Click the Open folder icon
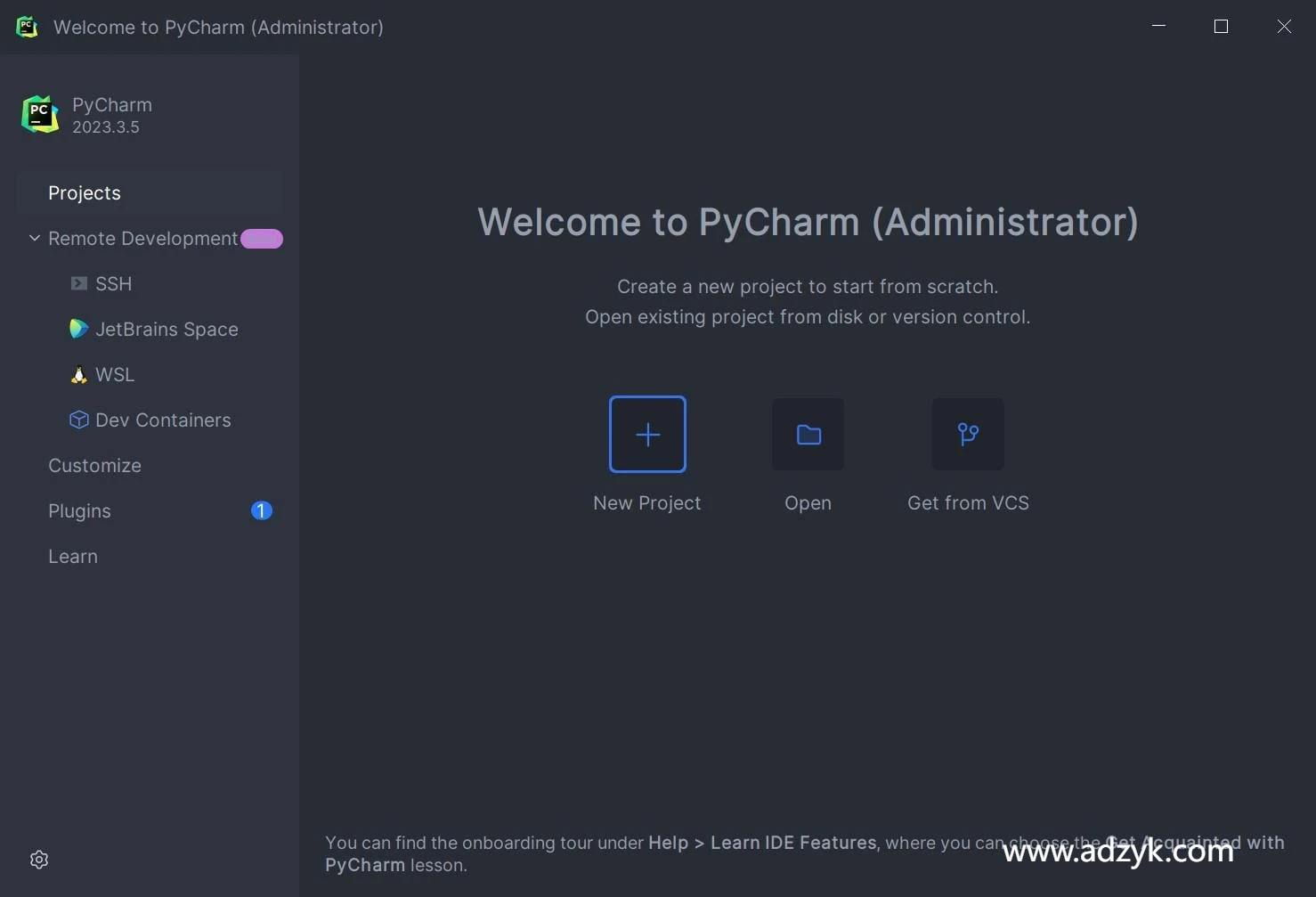Viewport: 1316px width, 897px height. pos(808,434)
